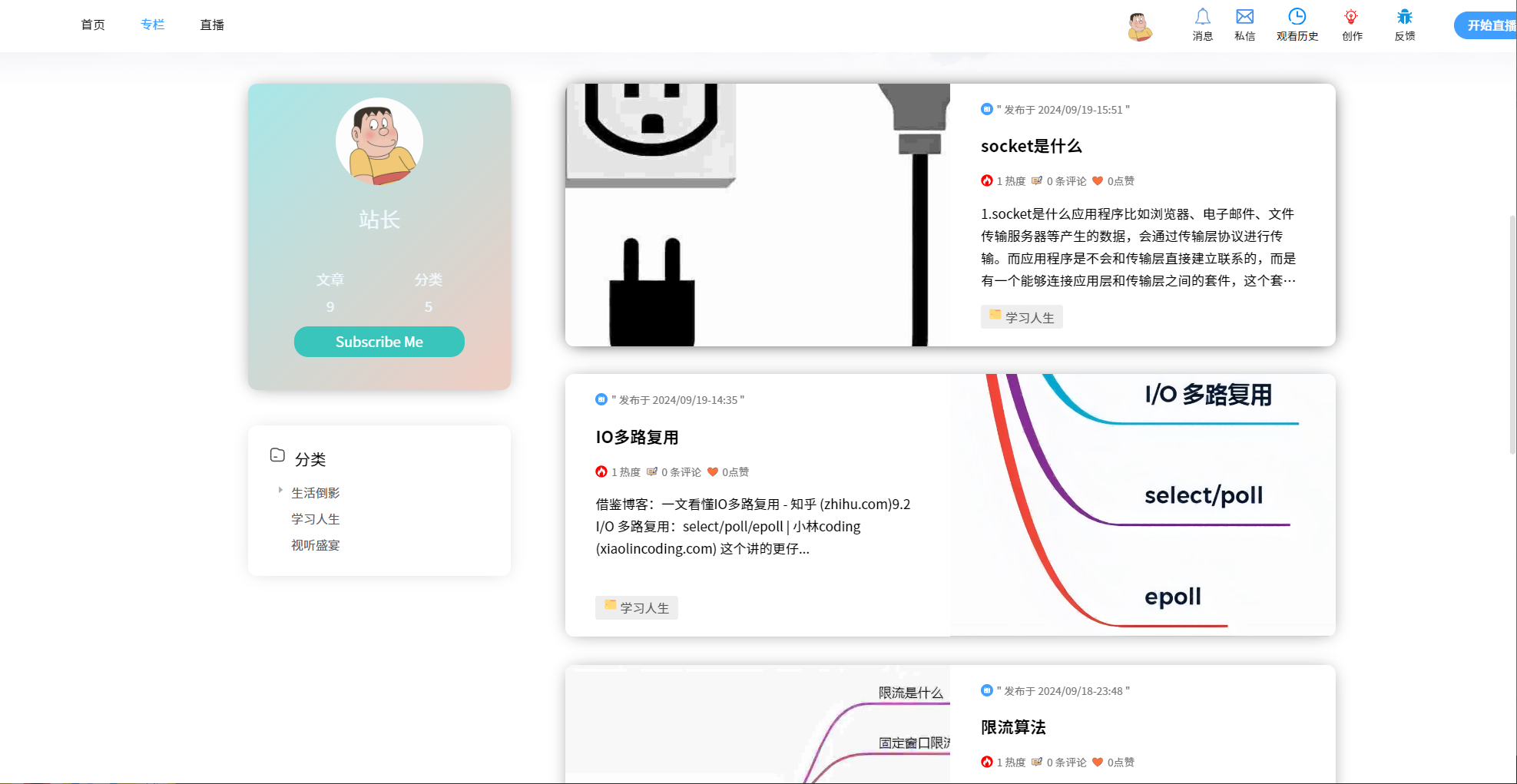
Task: Click the flame 热度 icon on IO多路复用
Action: click(601, 471)
